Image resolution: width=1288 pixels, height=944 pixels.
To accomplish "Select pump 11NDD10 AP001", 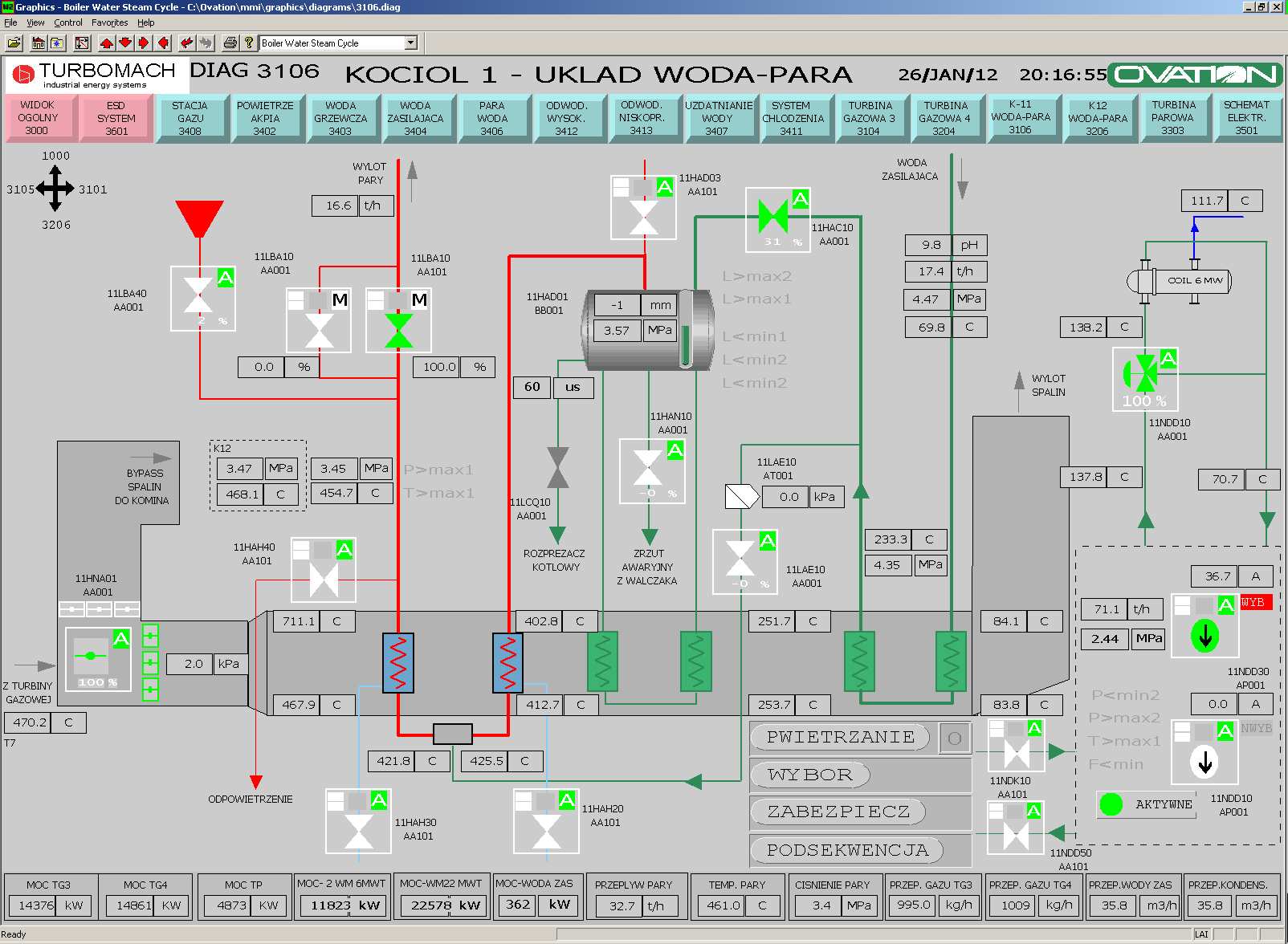I will coord(1204,752).
